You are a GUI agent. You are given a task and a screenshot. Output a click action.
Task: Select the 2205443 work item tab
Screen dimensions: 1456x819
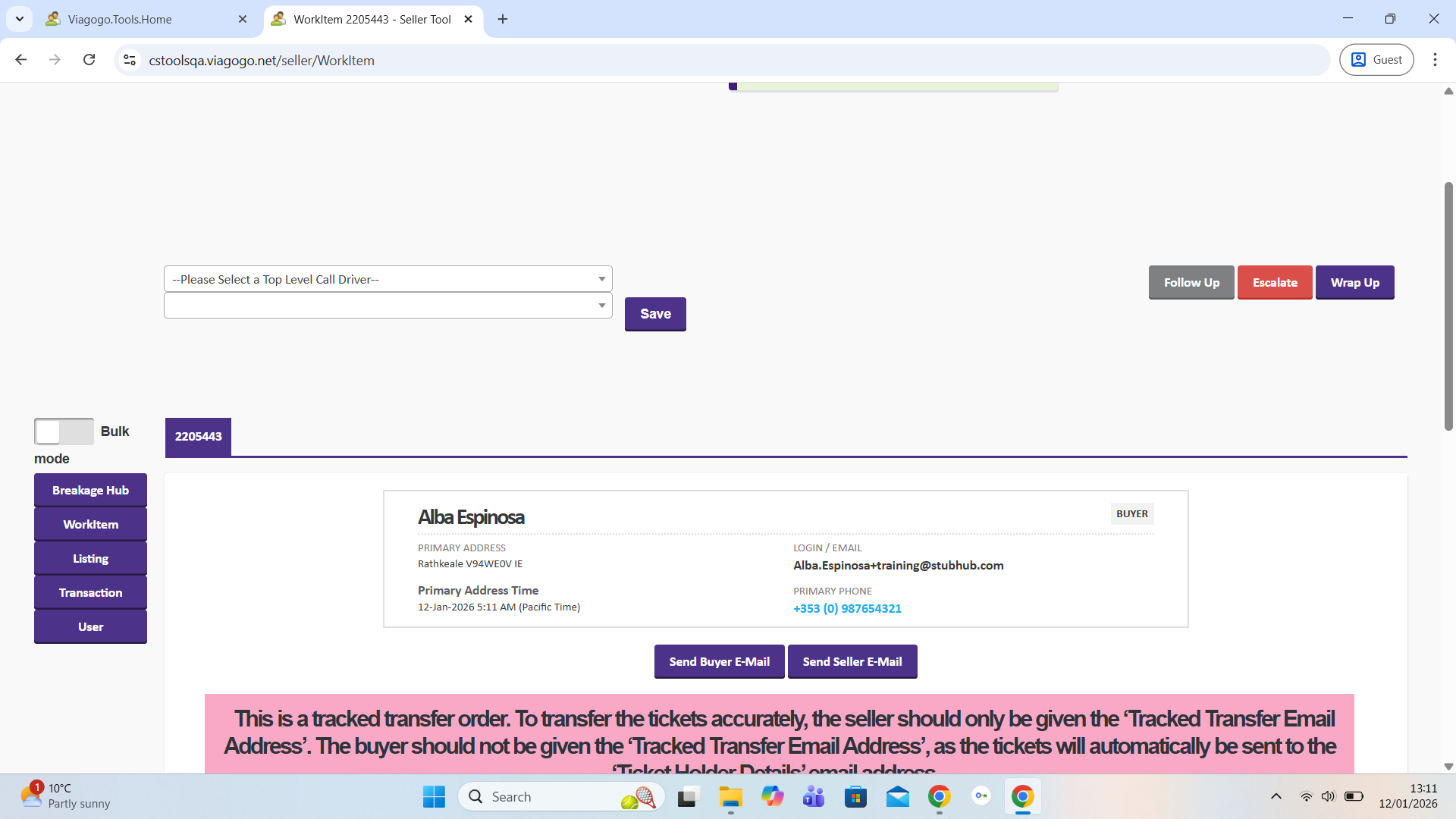coord(198,437)
